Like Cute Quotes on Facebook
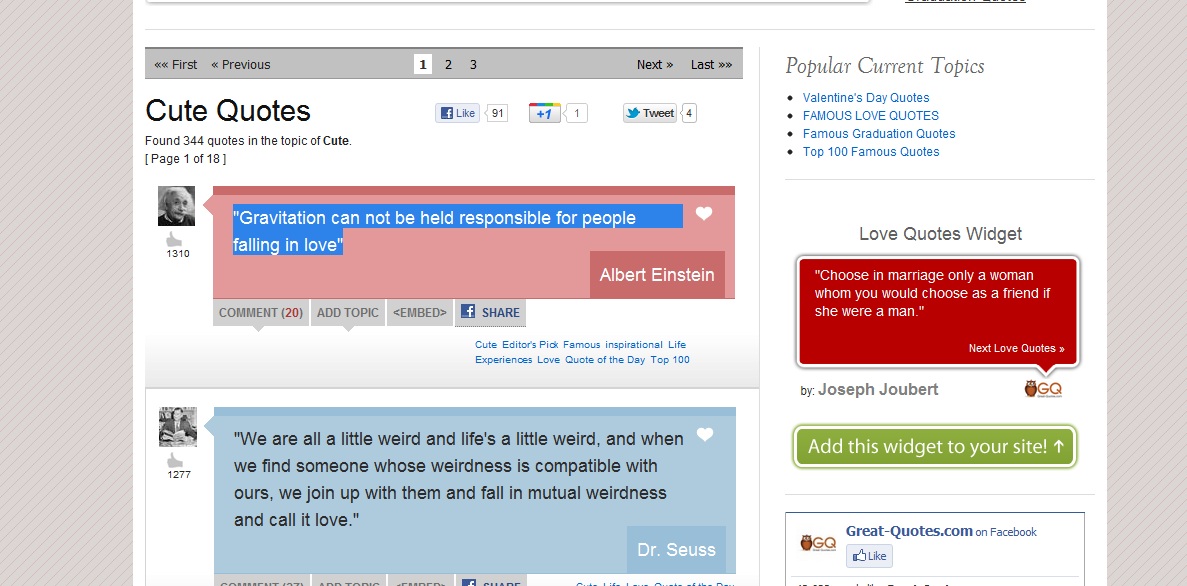1187x586 pixels. [x=457, y=113]
